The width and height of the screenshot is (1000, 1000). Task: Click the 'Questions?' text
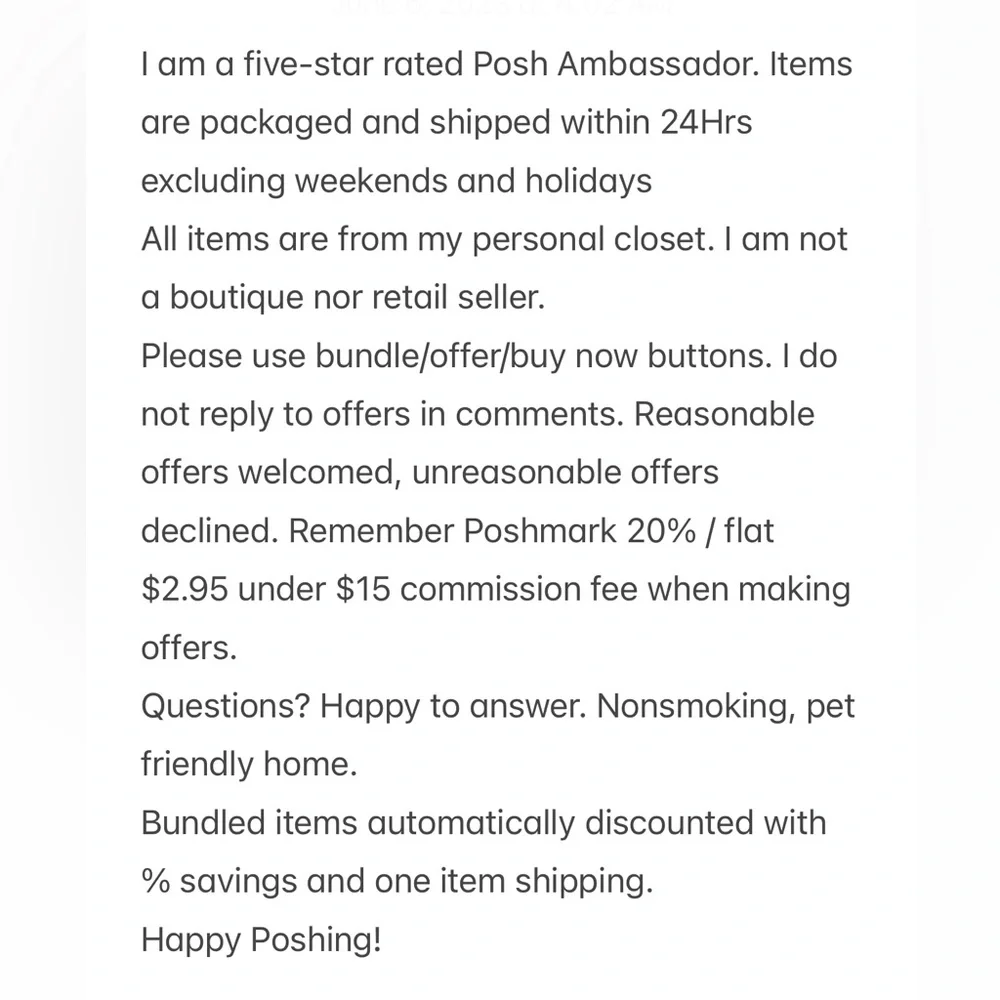[x=225, y=706]
